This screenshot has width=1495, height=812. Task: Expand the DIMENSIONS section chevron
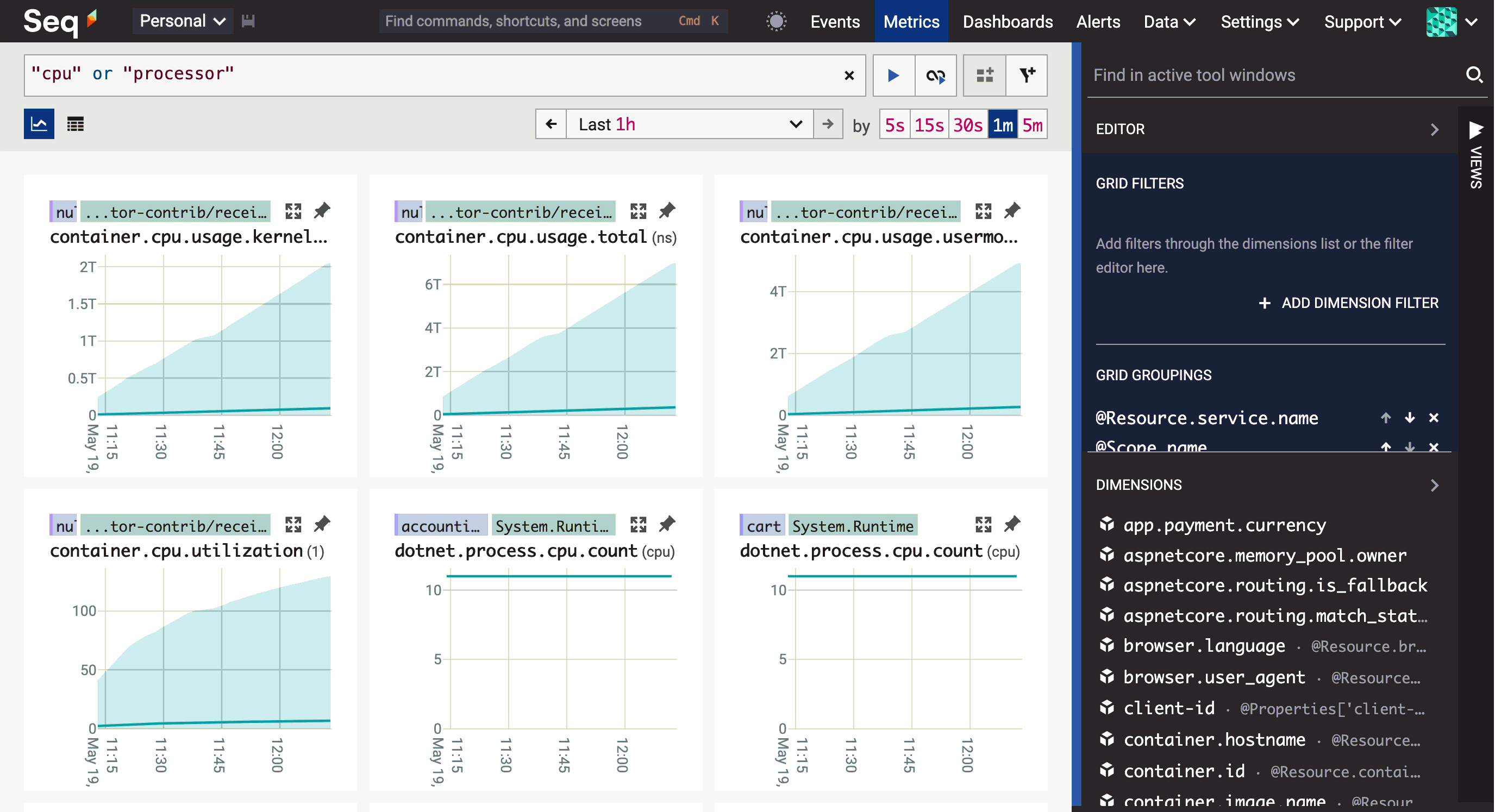click(1435, 485)
